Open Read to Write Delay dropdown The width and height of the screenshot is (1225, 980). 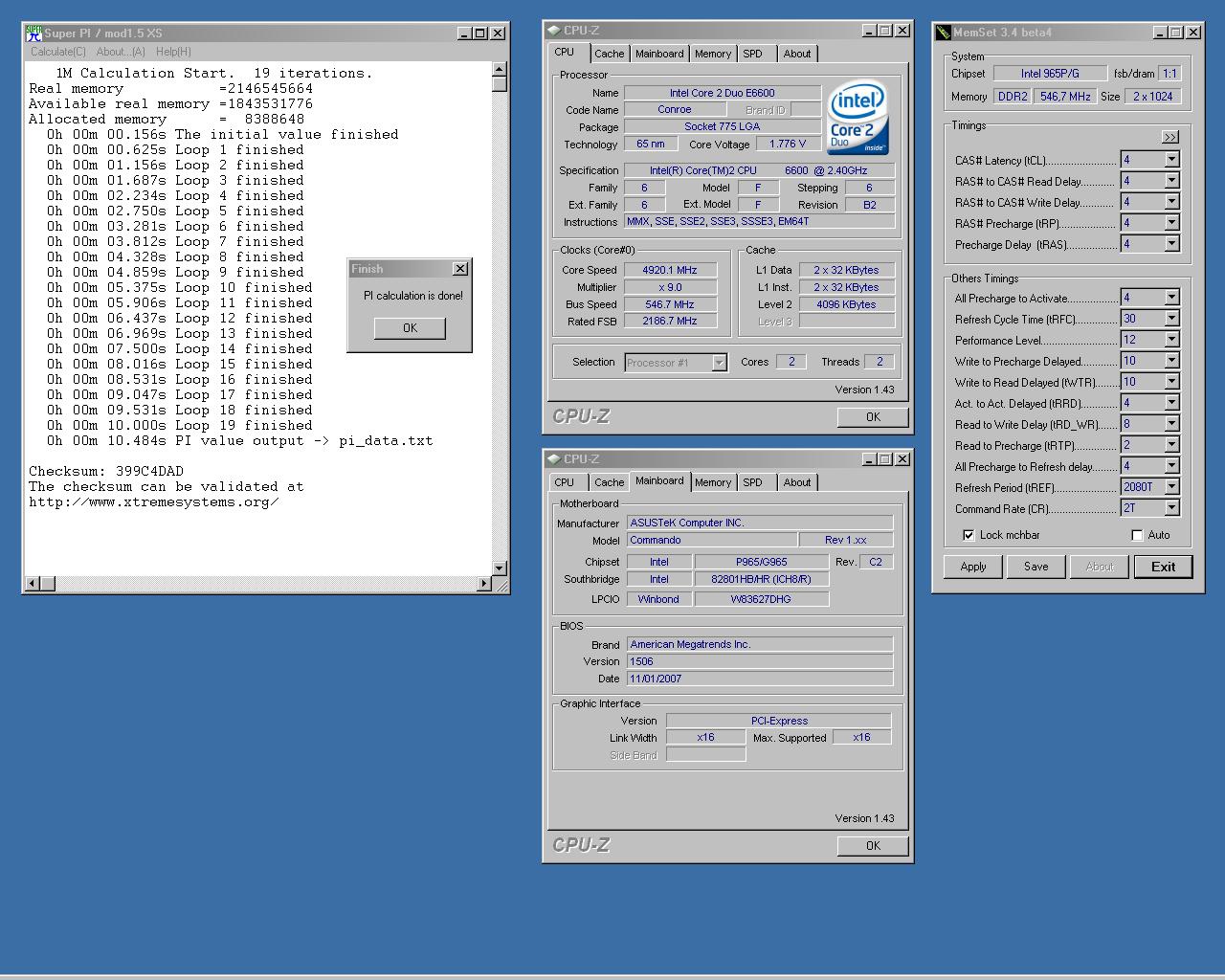[x=1171, y=424]
